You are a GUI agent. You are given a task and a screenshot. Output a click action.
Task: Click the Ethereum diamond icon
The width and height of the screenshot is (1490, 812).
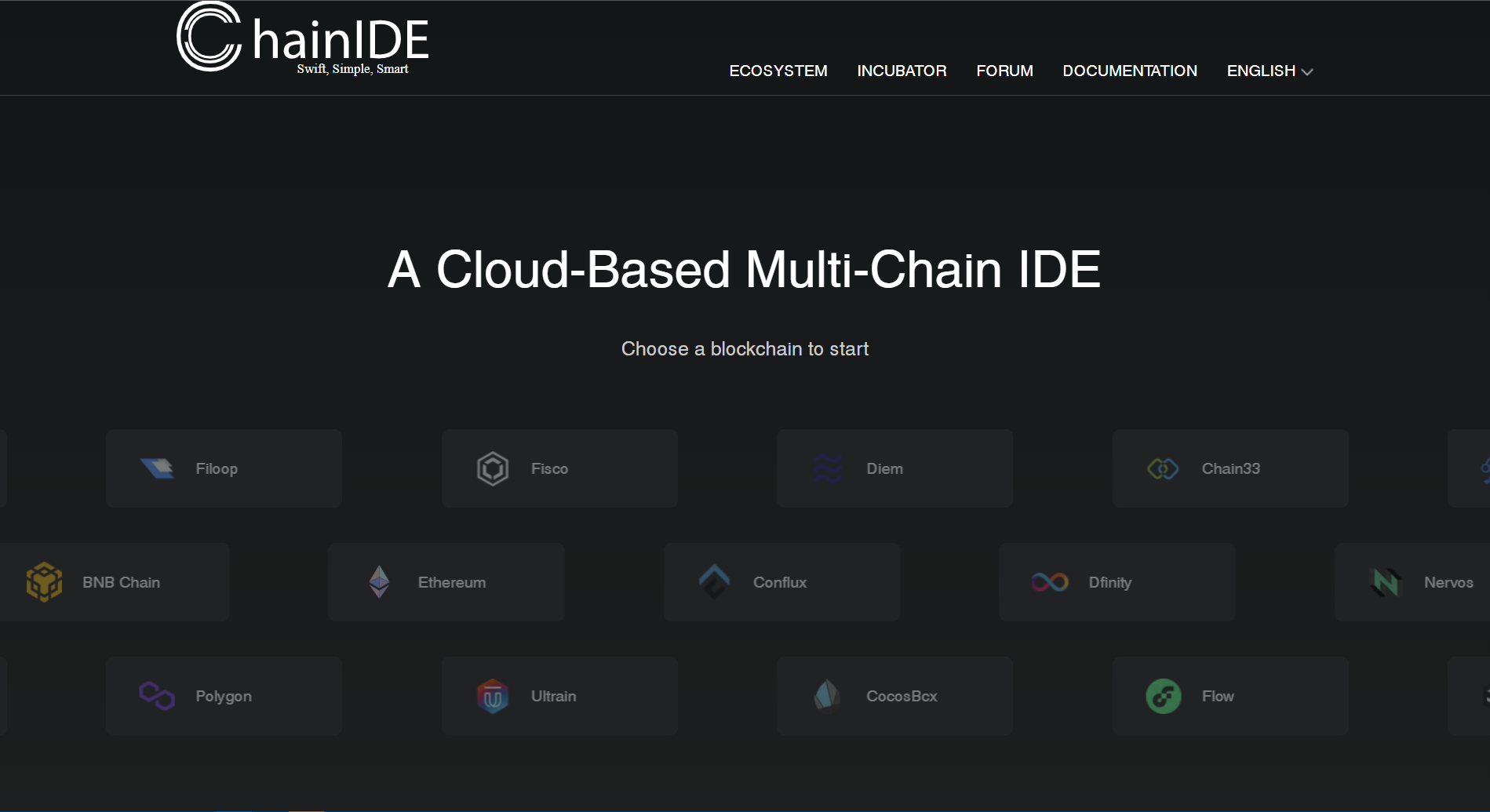[x=379, y=582]
